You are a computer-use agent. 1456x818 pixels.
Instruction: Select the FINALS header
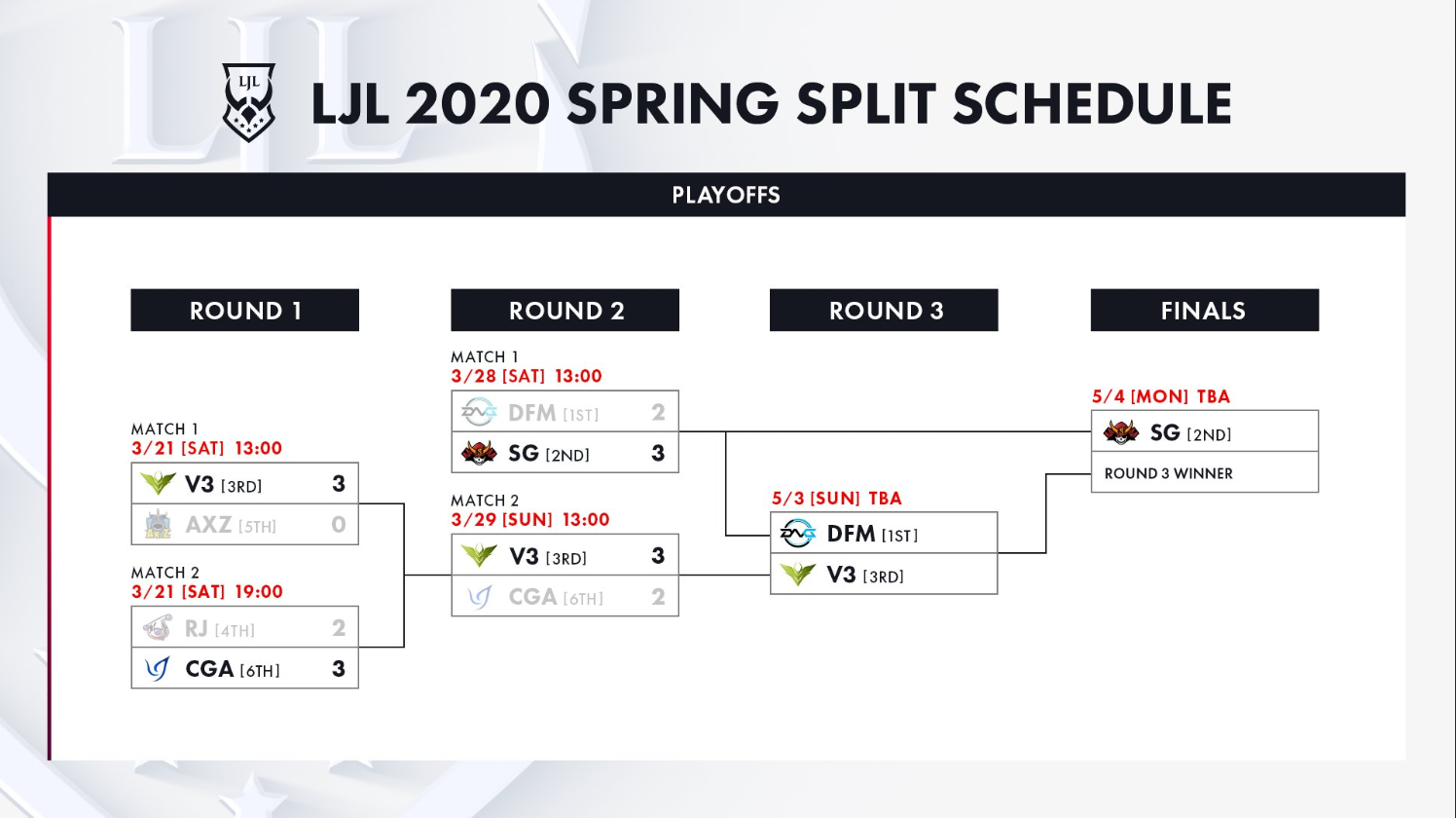[x=1205, y=311]
